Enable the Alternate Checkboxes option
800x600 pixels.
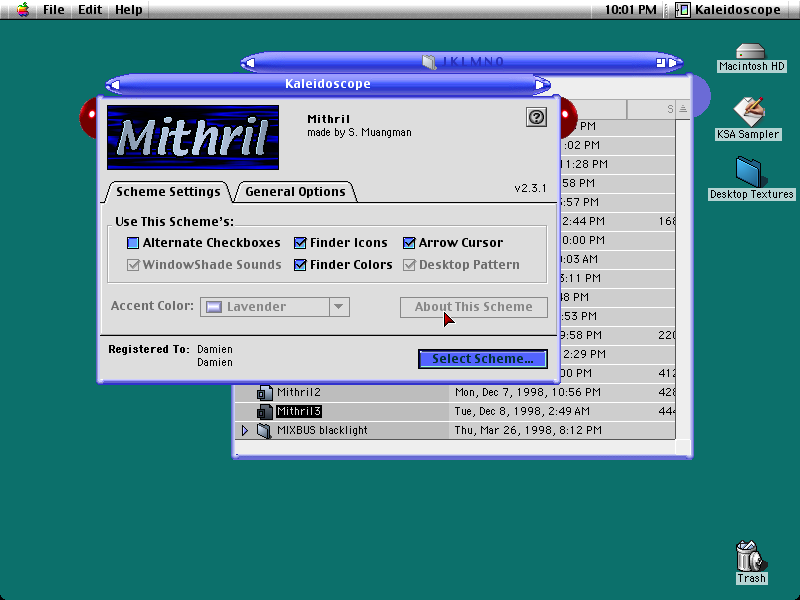(133, 243)
